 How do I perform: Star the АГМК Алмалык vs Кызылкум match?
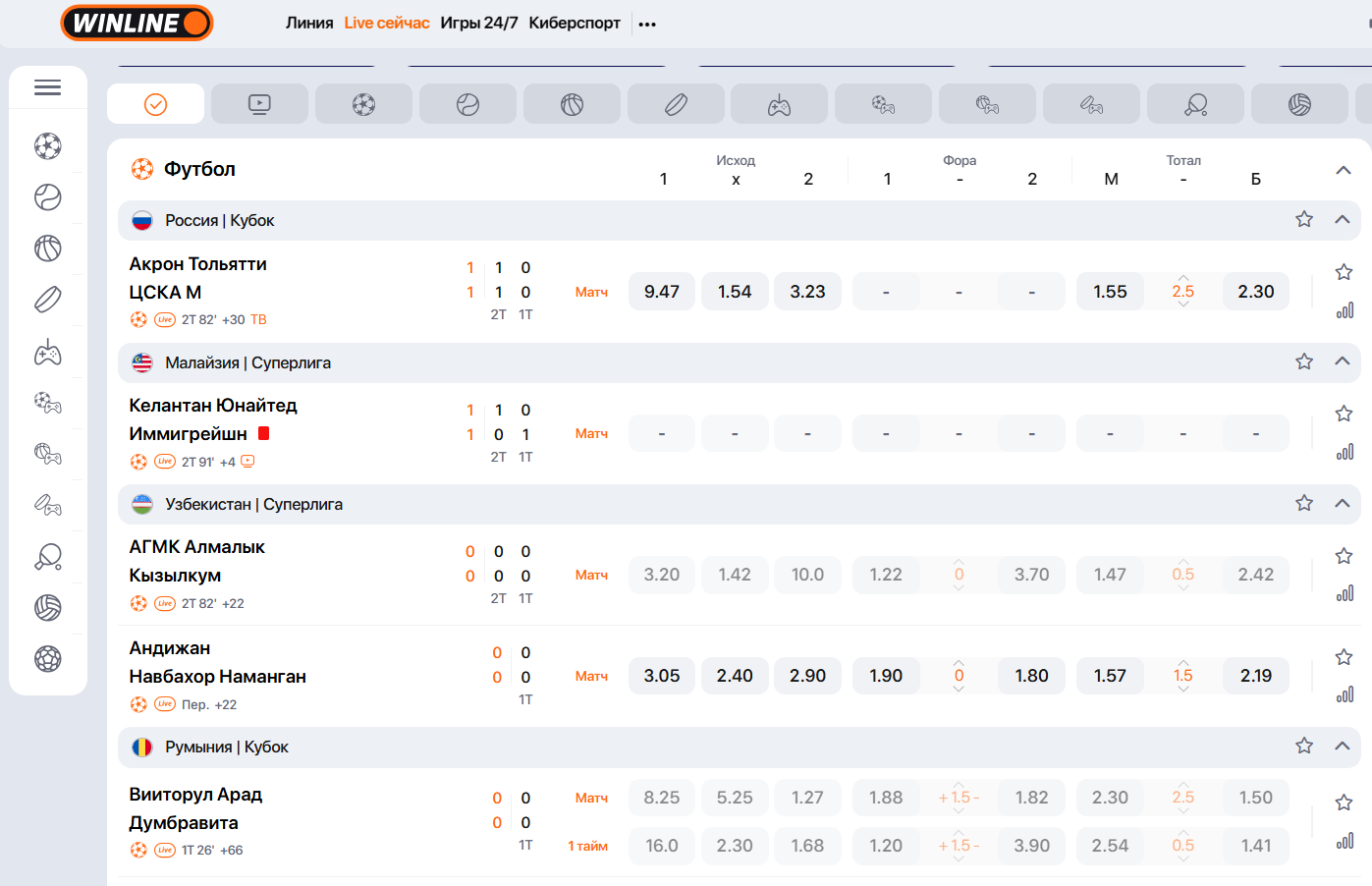click(x=1345, y=556)
